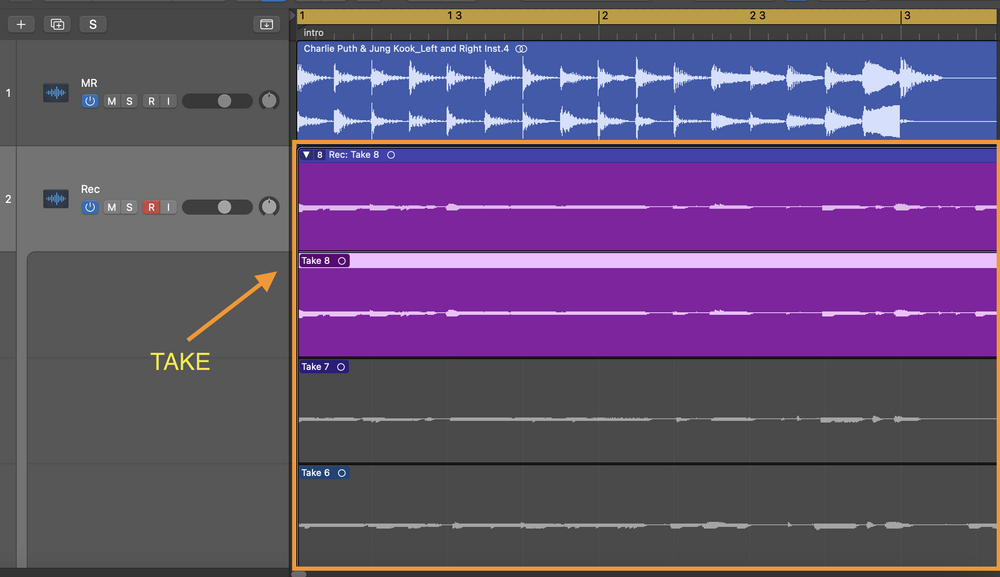Adjust the MR track volume slider

[224, 101]
